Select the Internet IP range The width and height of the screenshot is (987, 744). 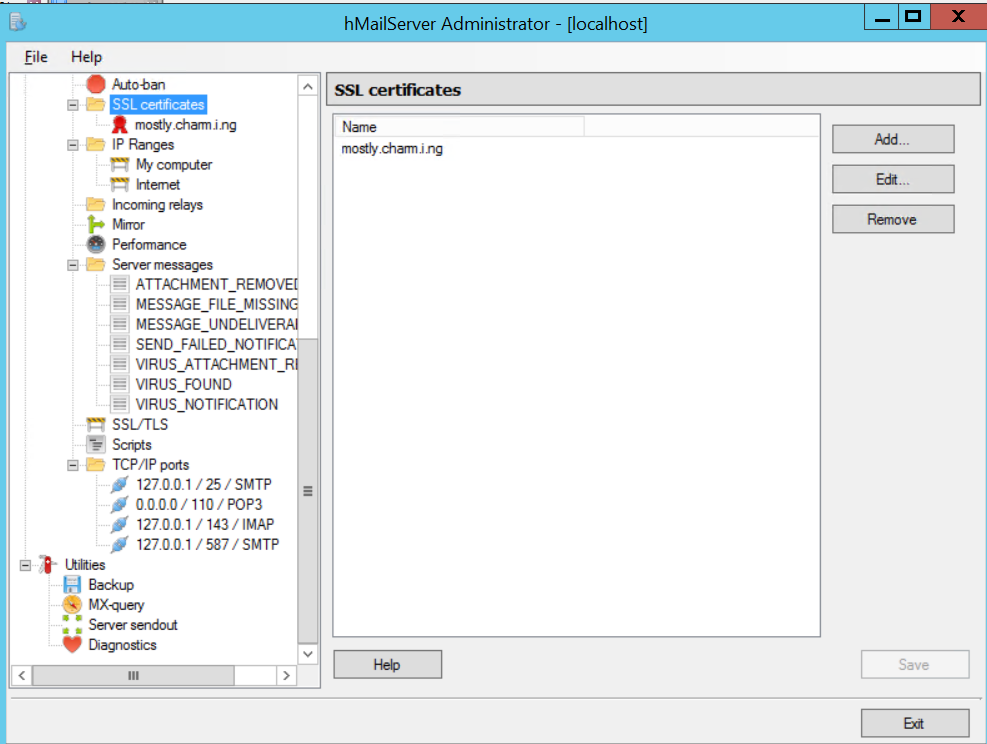pyautogui.click(x=158, y=185)
